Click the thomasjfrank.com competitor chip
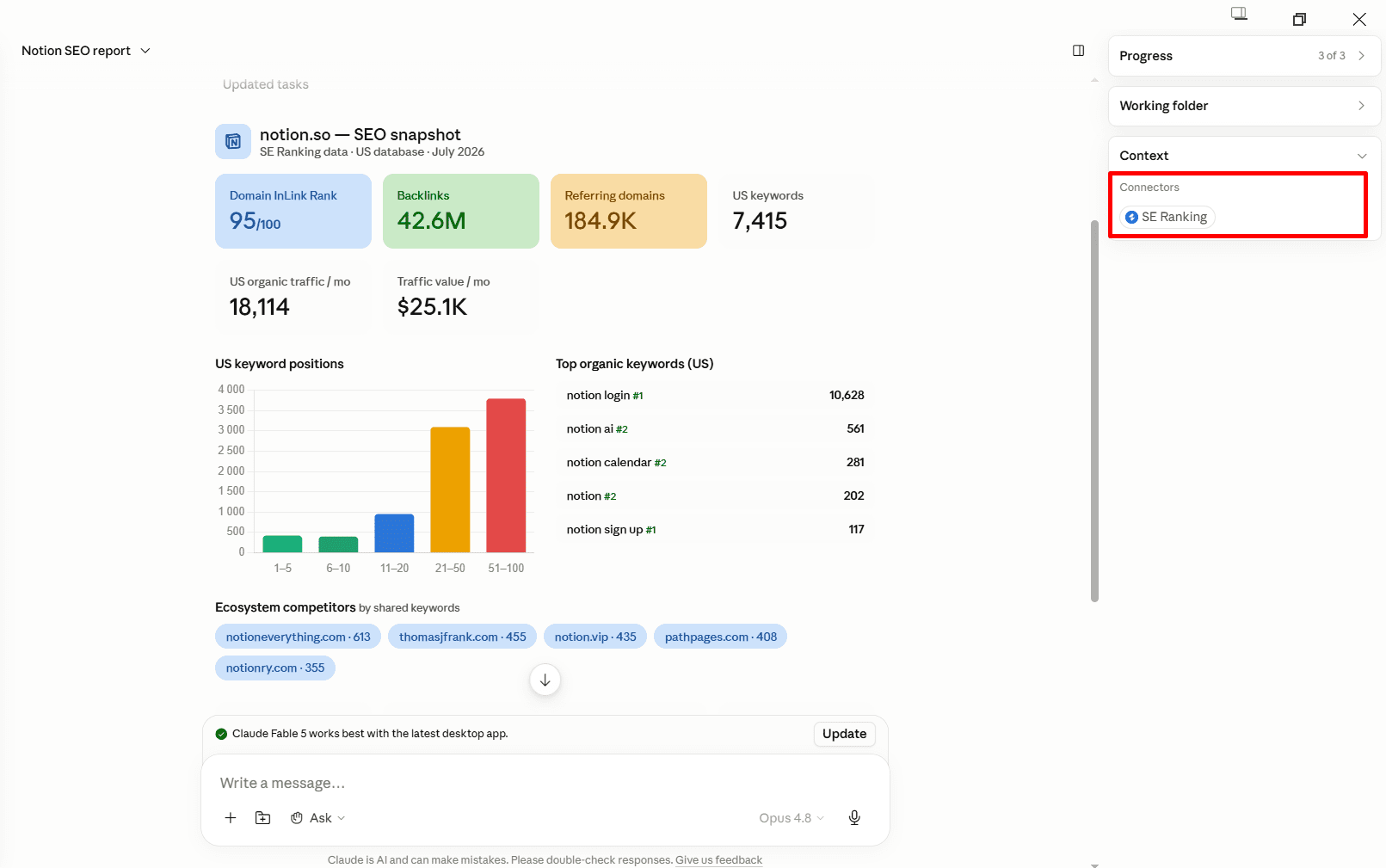The height and width of the screenshot is (868, 1386). (462, 637)
